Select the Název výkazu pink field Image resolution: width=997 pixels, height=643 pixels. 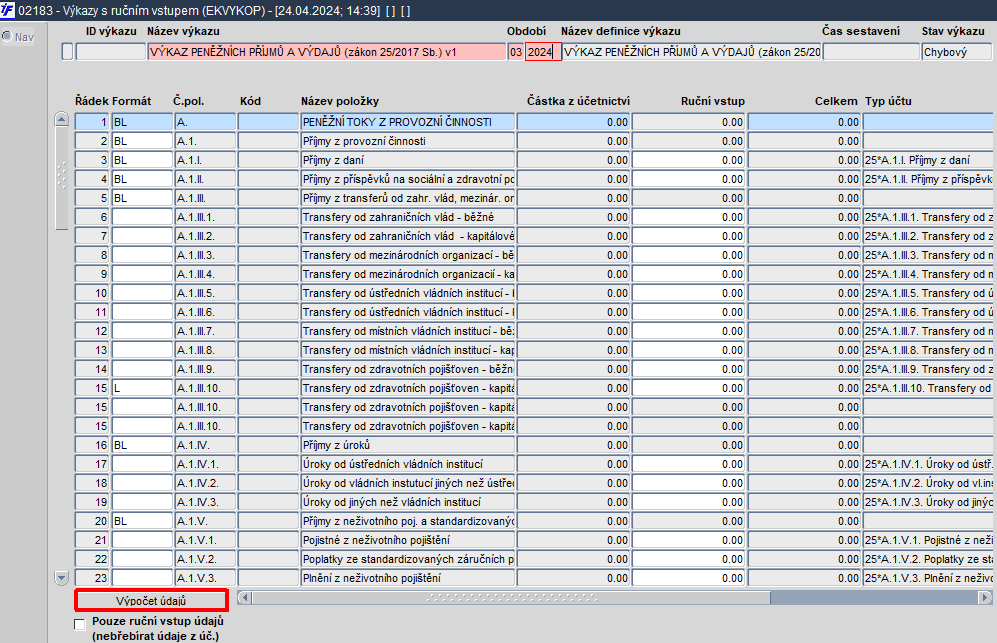click(x=327, y=52)
